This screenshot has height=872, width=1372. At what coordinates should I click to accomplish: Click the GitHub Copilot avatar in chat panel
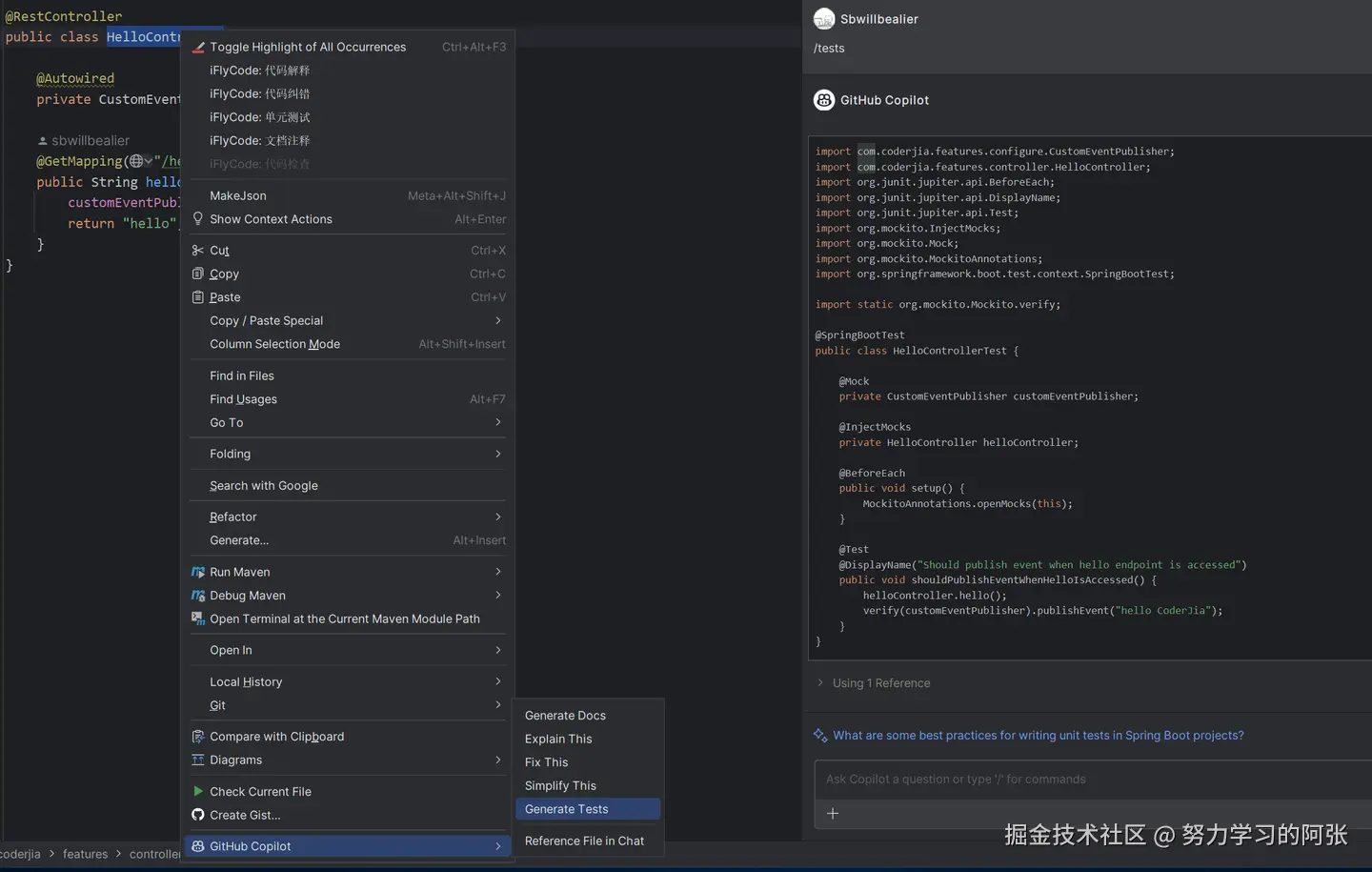tap(824, 100)
